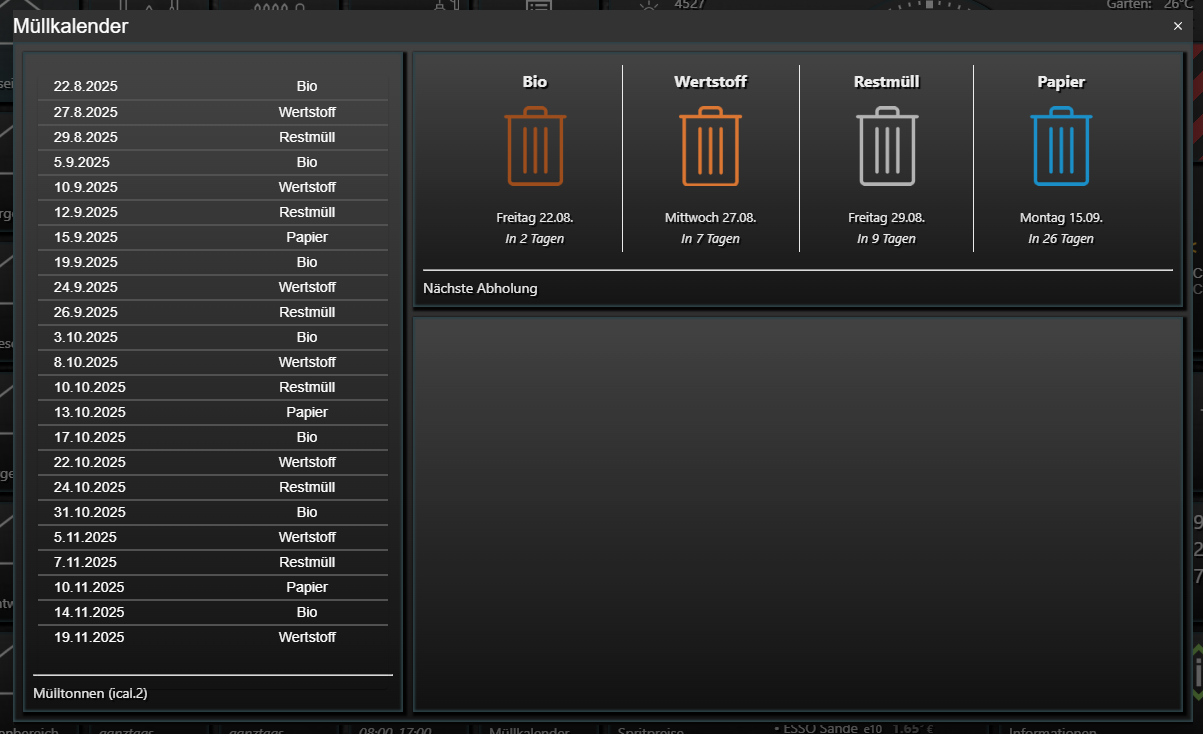
Task: Click the Bio heading above the bin
Action: 535,82
